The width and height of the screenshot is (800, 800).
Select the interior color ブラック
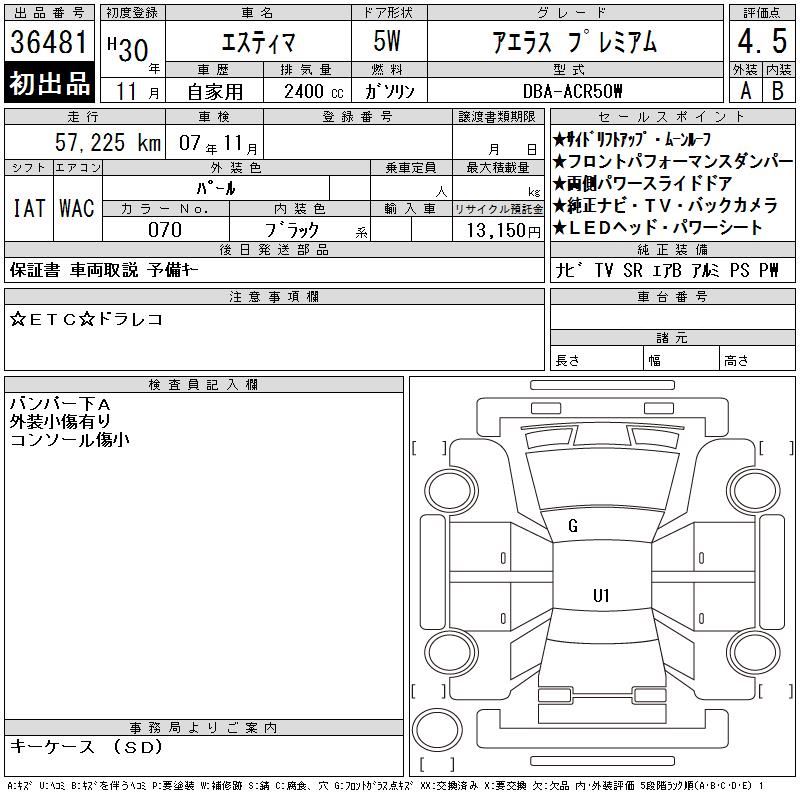pos(292,230)
